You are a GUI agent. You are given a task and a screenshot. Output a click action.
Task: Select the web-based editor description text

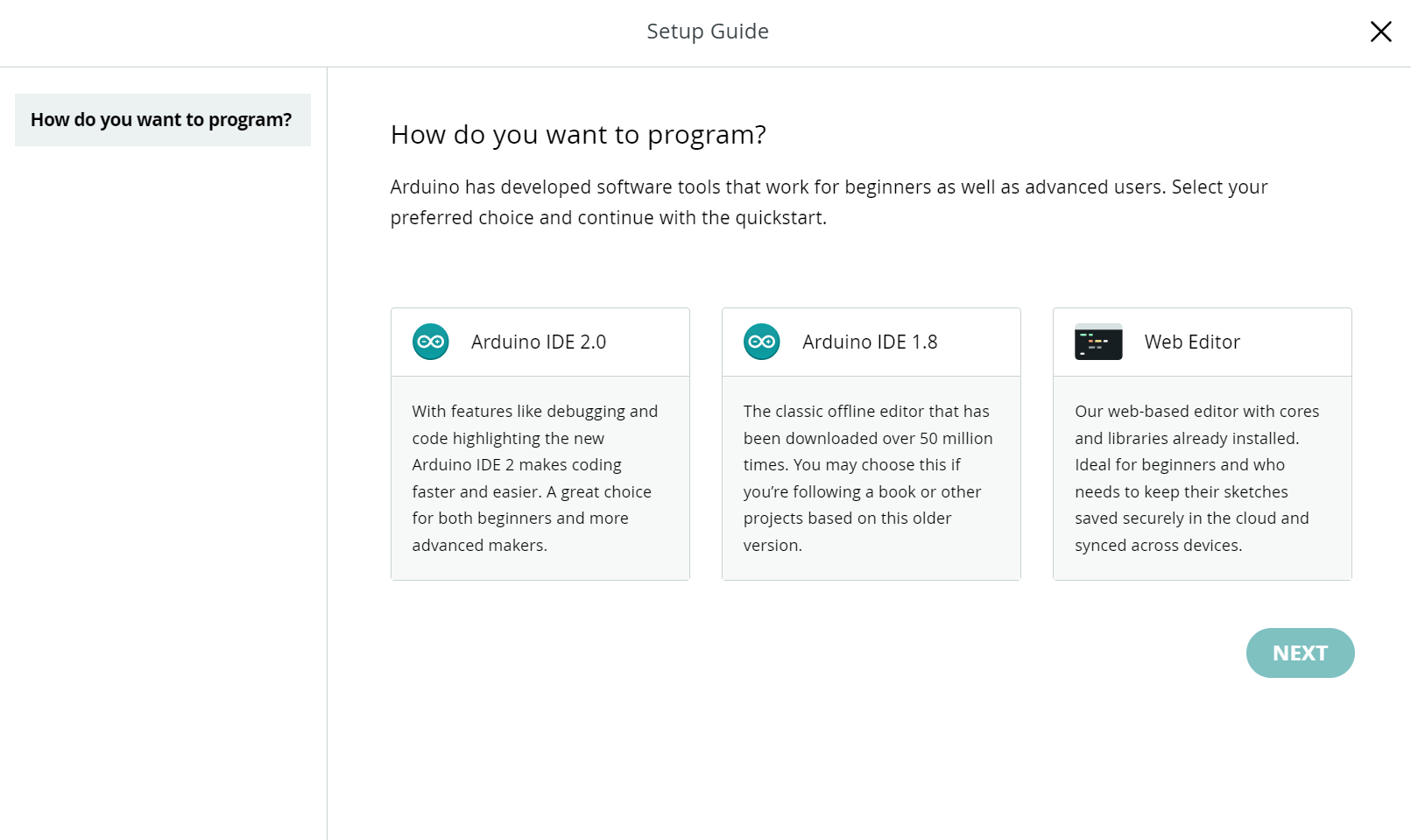coord(1196,478)
